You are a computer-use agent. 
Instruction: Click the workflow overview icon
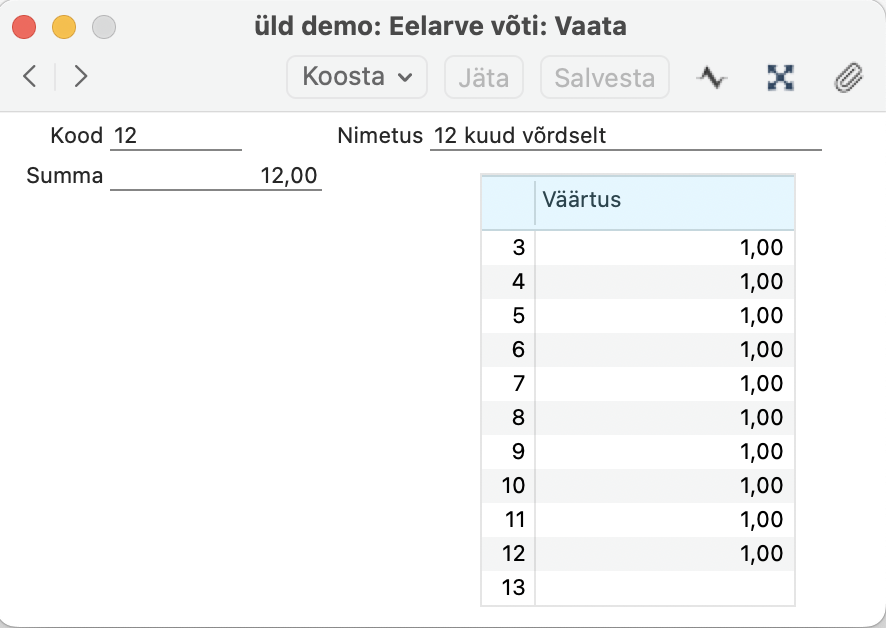(x=779, y=77)
